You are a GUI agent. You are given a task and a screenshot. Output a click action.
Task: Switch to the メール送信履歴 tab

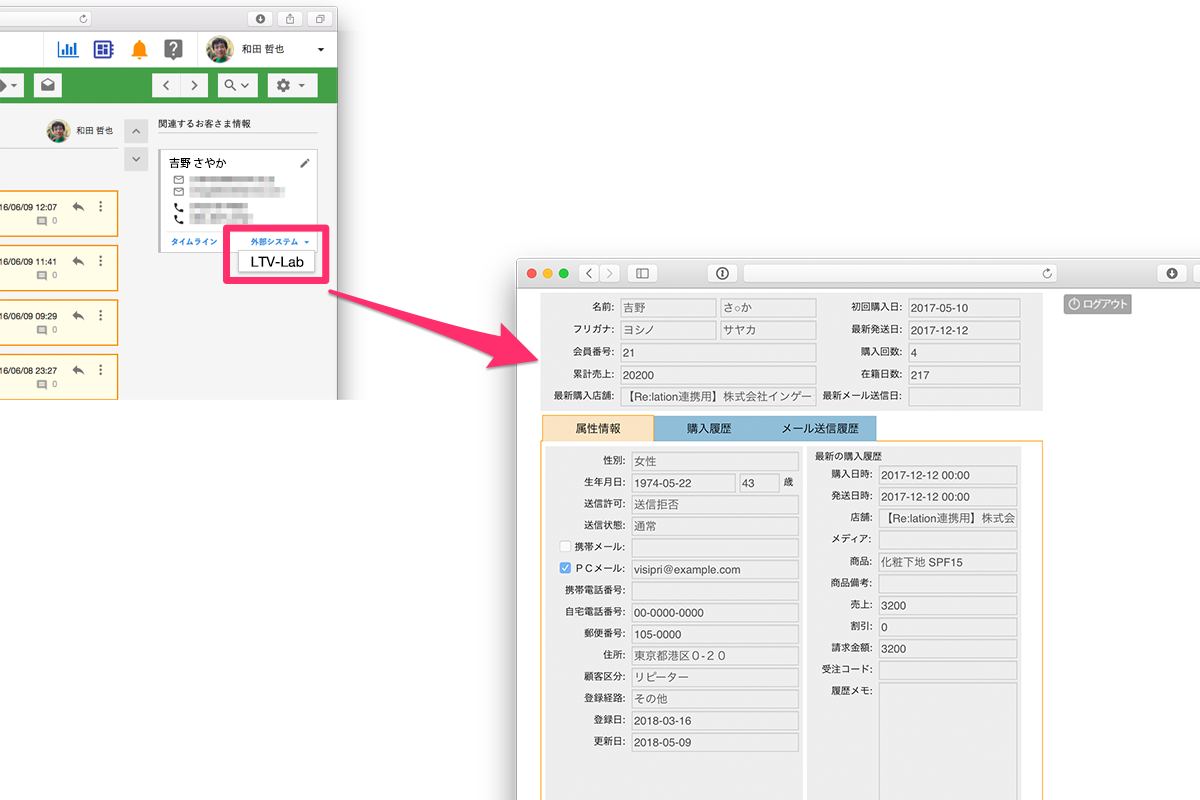tap(820, 429)
